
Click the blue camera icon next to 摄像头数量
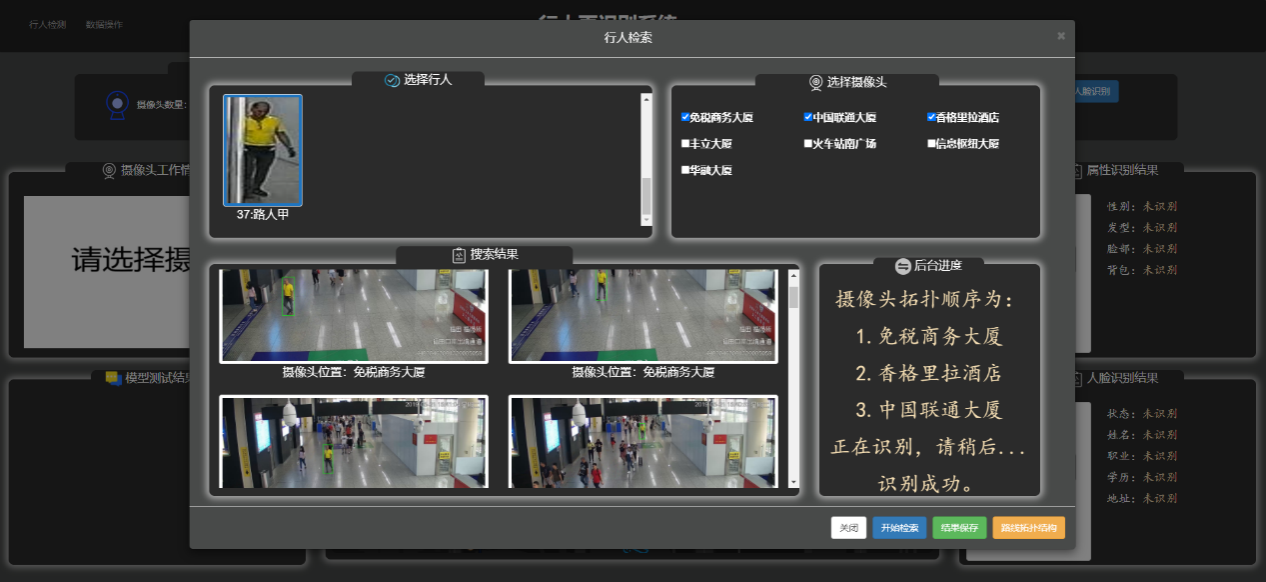(118, 105)
